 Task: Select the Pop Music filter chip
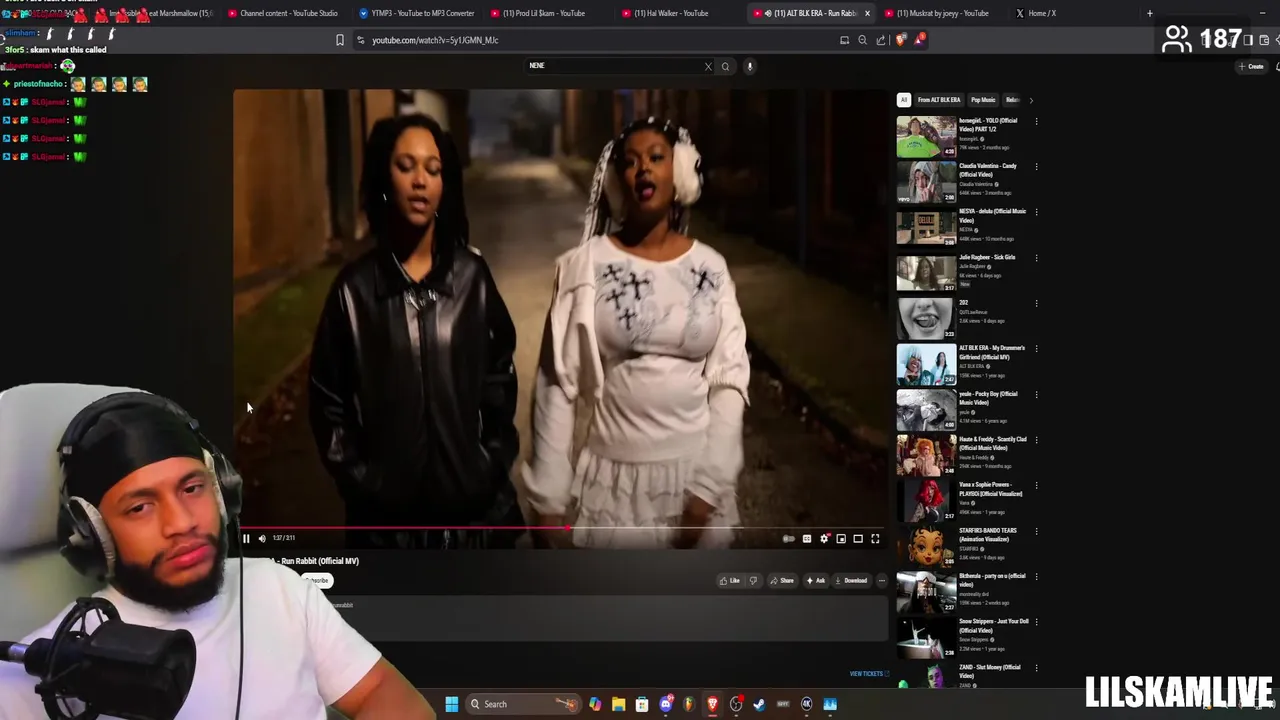click(x=983, y=100)
